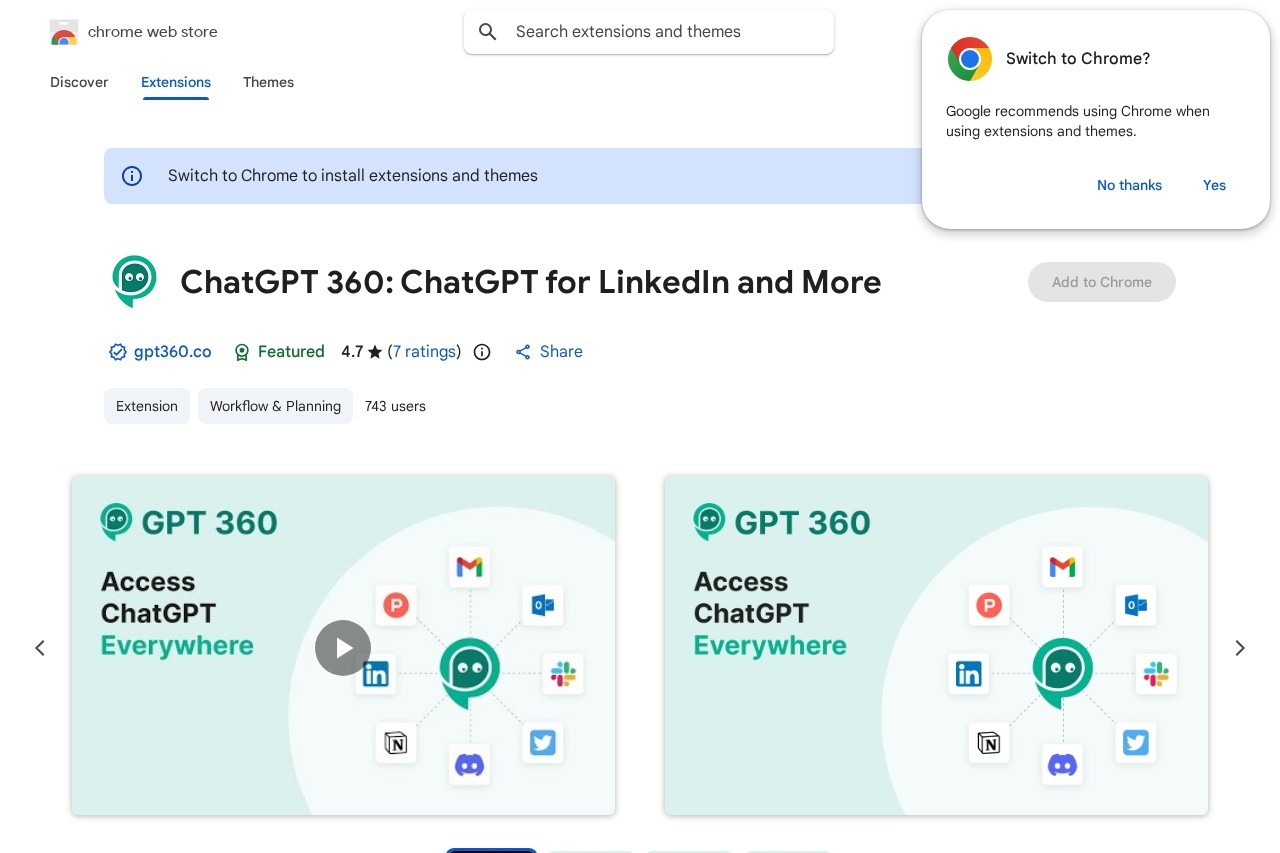The width and height of the screenshot is (1280, 853).
Task: Switch to the Discover tab
Action: tap(79, 82)
